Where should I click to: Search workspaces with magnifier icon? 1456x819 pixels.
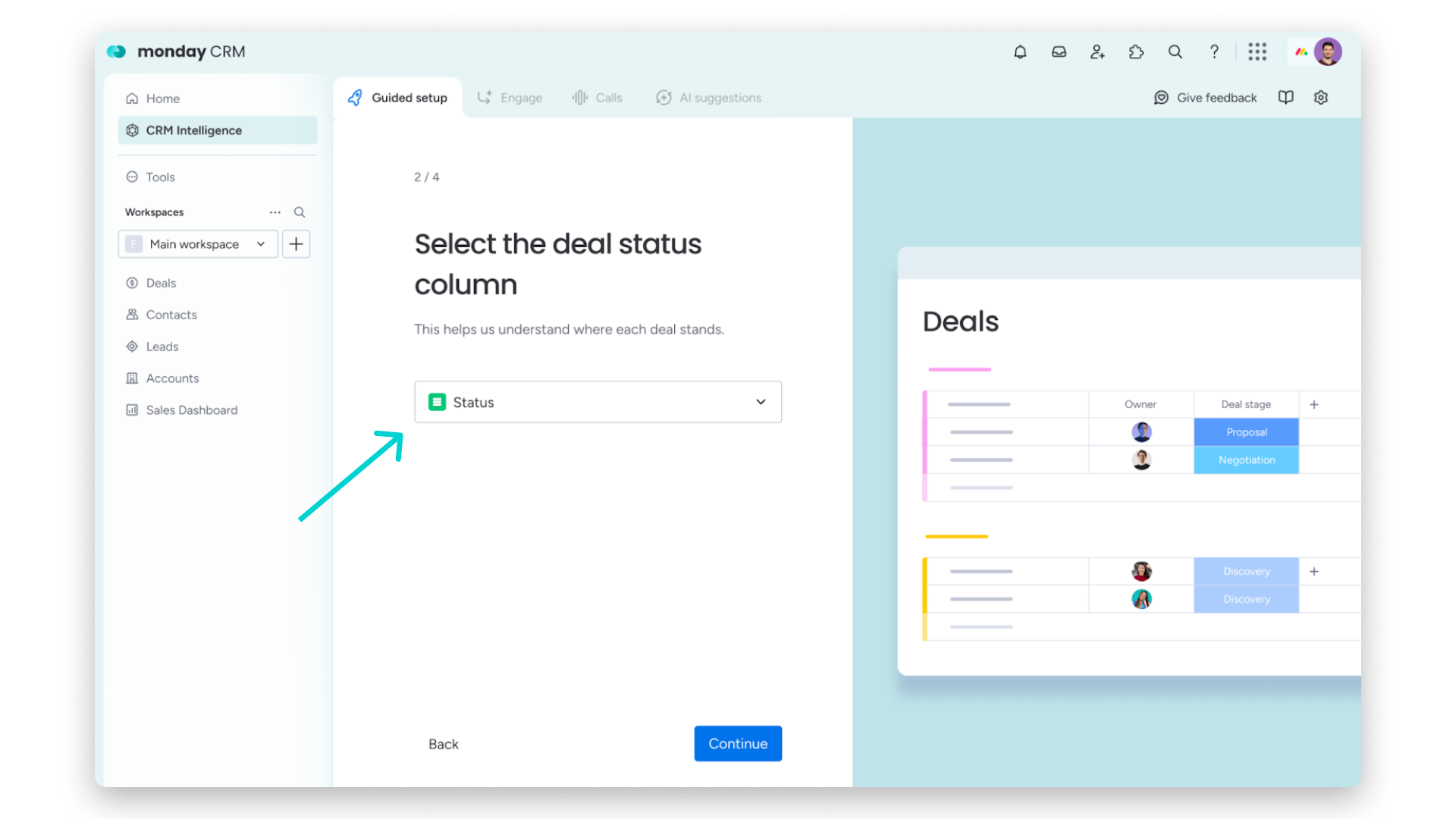(300, 212)
